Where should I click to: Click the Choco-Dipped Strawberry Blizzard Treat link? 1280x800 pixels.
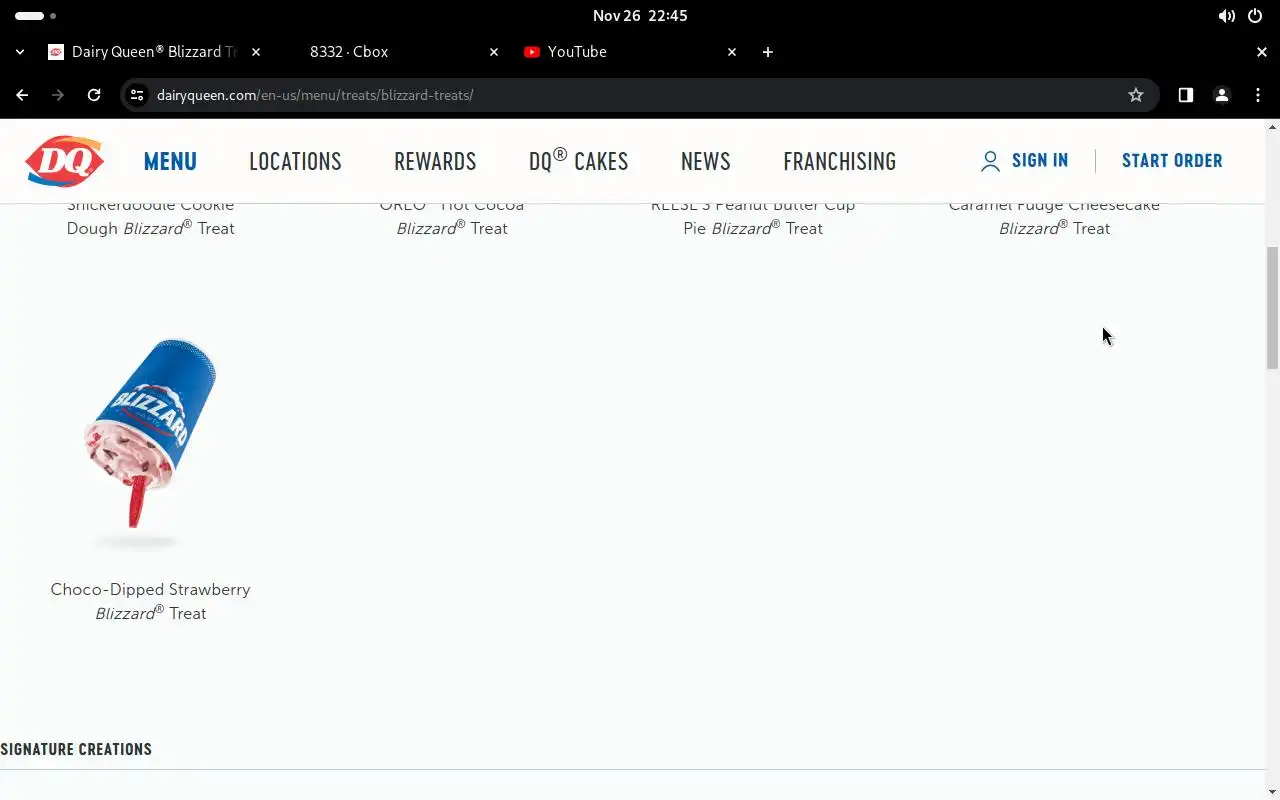click(151, 601)
